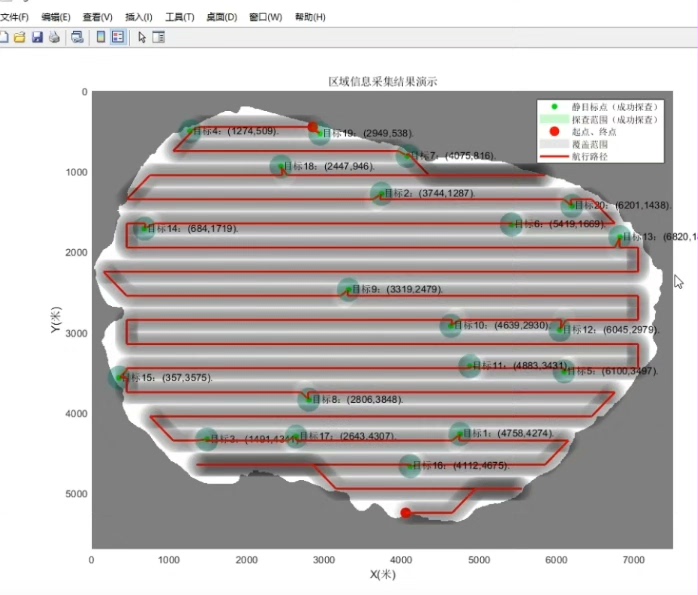698x595 pixels.
Task: Click the link plot toolbar icon
Action: (77, 37)
